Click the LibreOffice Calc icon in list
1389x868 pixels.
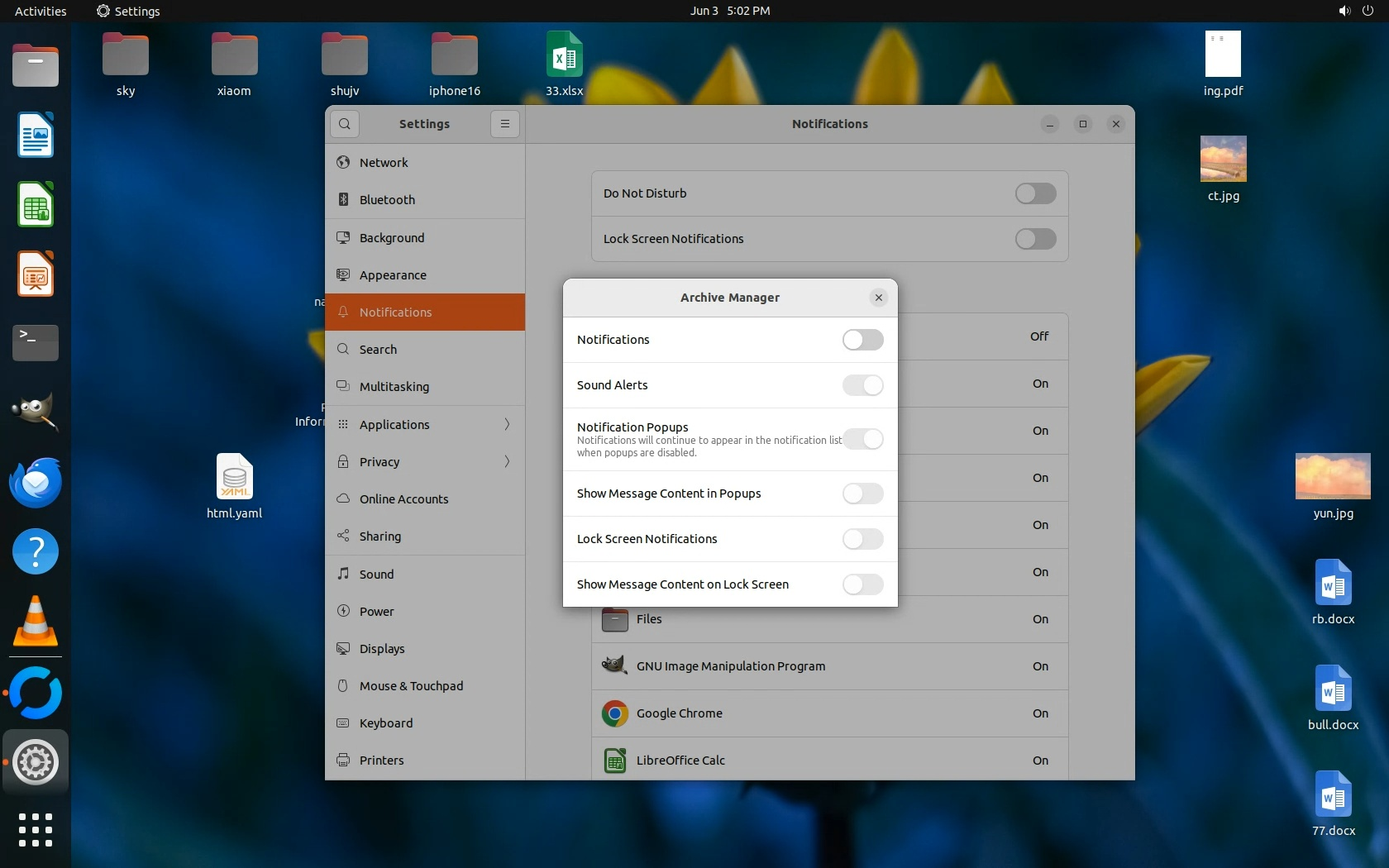pyautogui.click(x=614, y=761)
